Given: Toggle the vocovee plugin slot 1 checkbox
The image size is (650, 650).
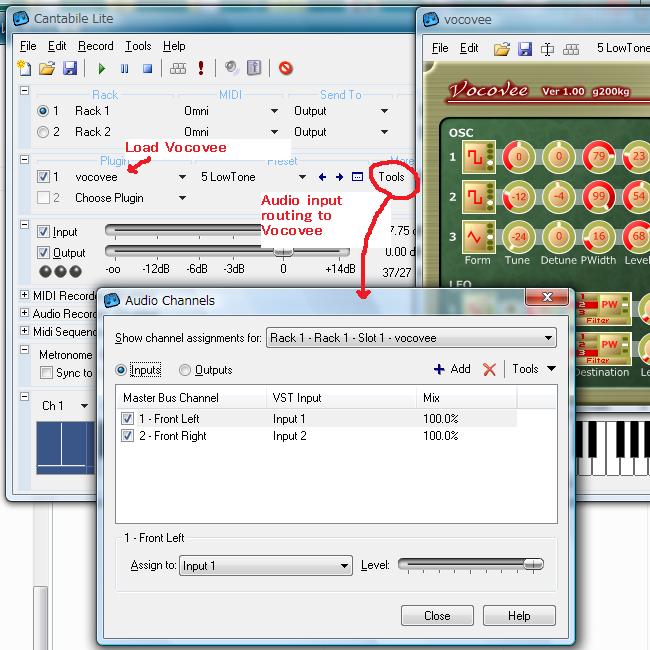Looking at the screenshot, I should tap(44, 177).
